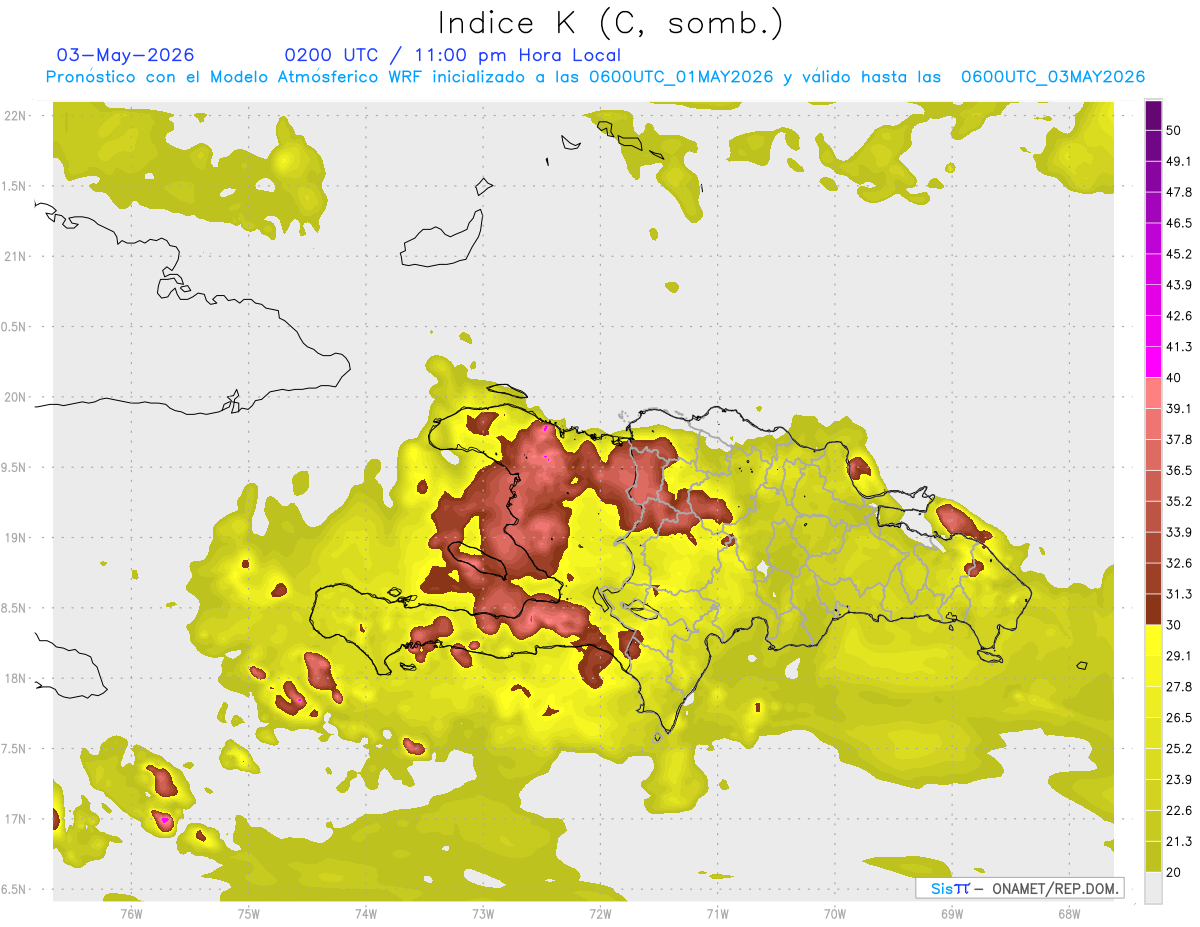The image size is (1200, 927).
Task: Click the 17N latitude axis label
Action: coord(15,819)
